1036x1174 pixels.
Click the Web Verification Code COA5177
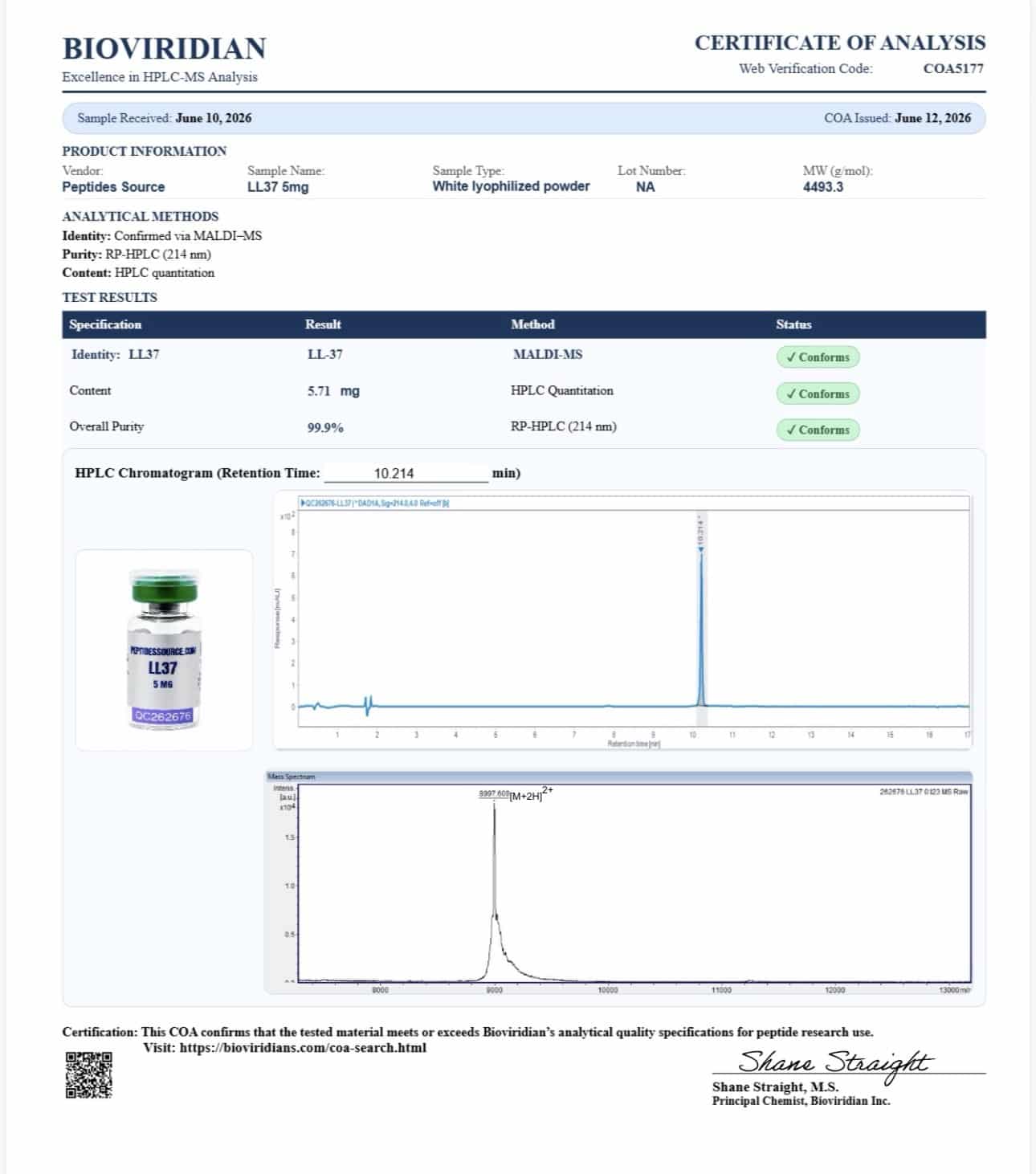[x=953, y=68]
